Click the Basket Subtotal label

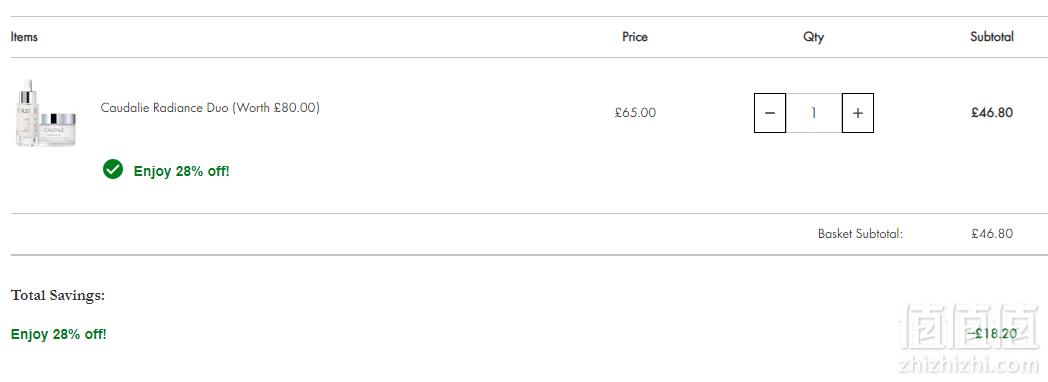point(860,234)
